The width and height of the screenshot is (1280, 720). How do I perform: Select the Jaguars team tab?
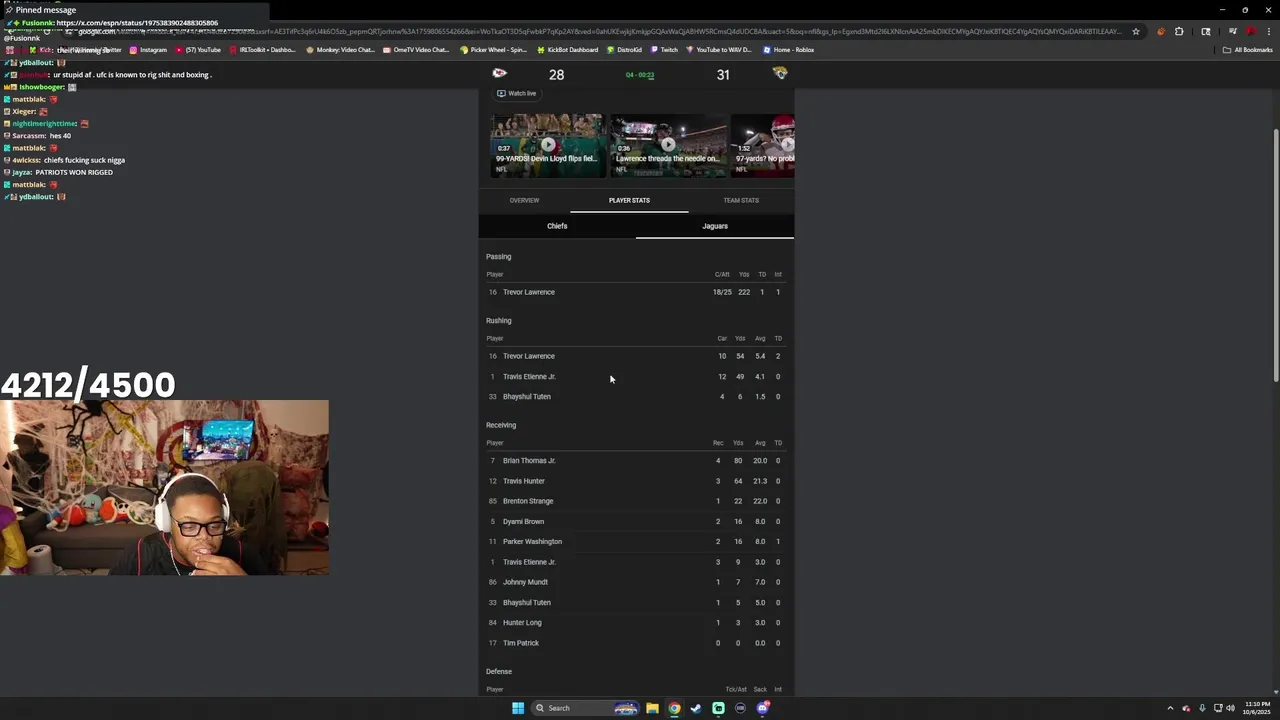715,226
